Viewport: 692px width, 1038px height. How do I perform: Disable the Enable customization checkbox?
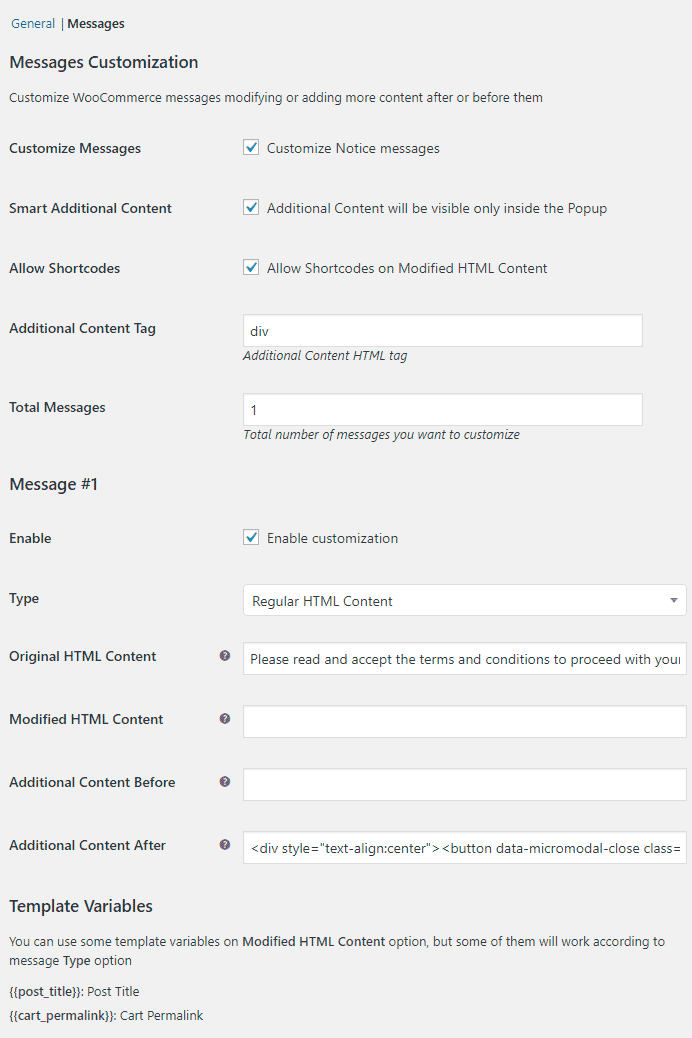tap(251, 537)
